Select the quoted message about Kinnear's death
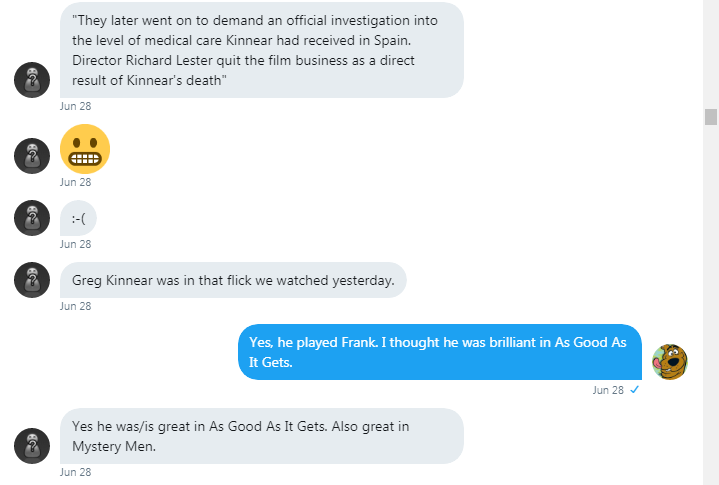Image resolution: width=719 pixels, height=485 pixels. pyautogui.click(x=262, y=50)
